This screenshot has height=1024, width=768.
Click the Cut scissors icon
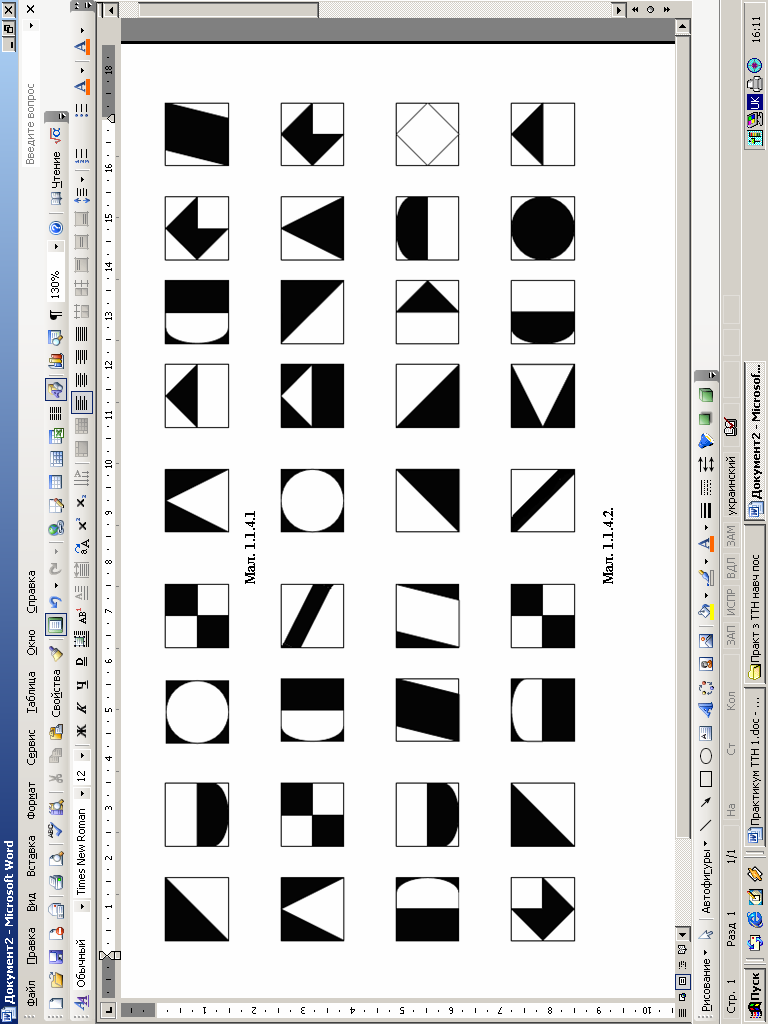click(56, 778)
